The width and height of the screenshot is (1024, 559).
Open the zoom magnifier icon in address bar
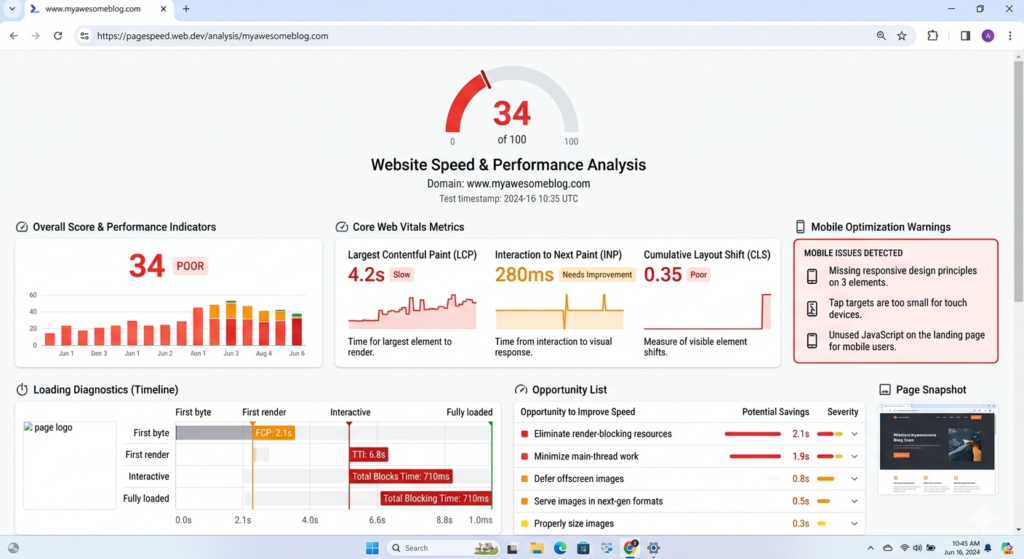pos(881,36)
